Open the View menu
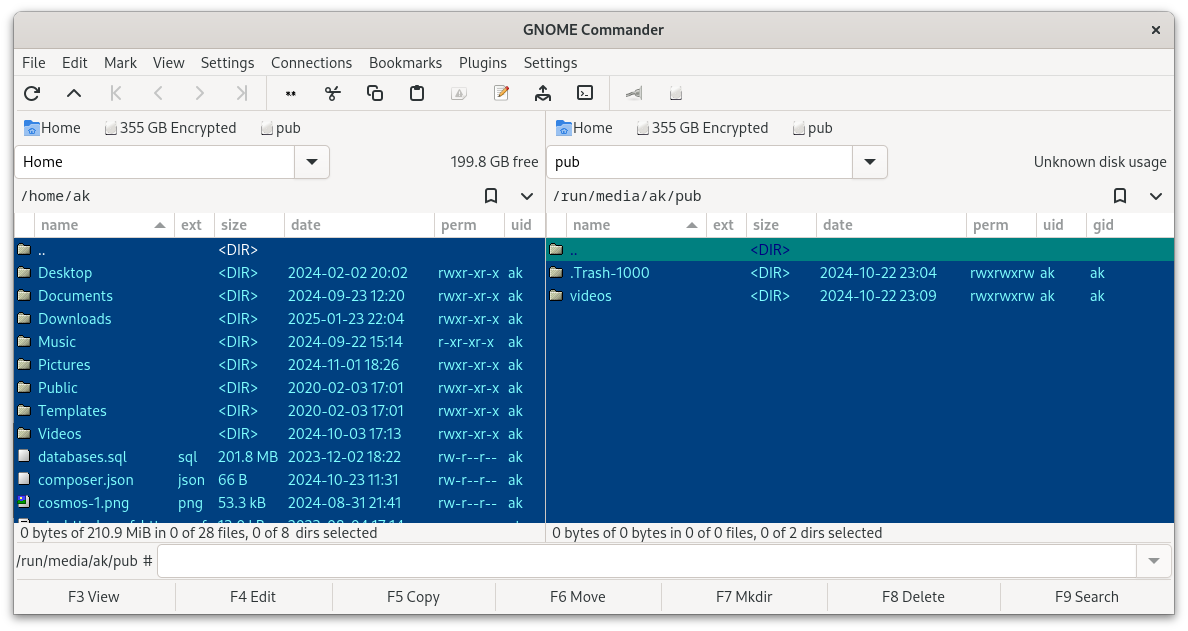Viewport: 1188px width, 631px height. point(168,63)
